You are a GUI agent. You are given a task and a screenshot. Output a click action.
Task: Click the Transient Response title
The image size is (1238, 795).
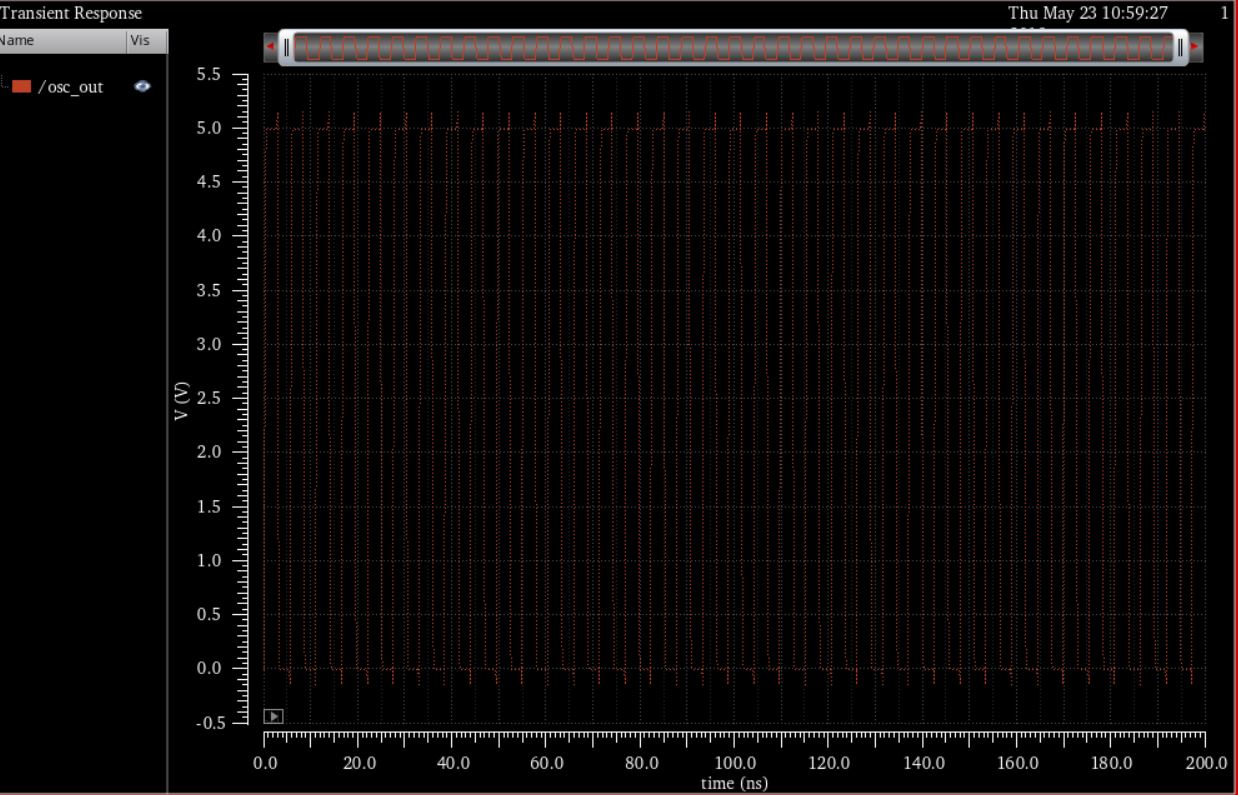(x=70, y=13)
